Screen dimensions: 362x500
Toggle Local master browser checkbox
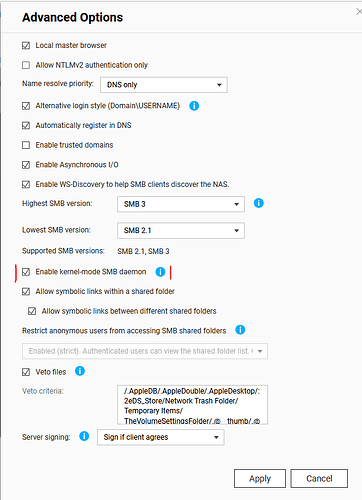26,46
